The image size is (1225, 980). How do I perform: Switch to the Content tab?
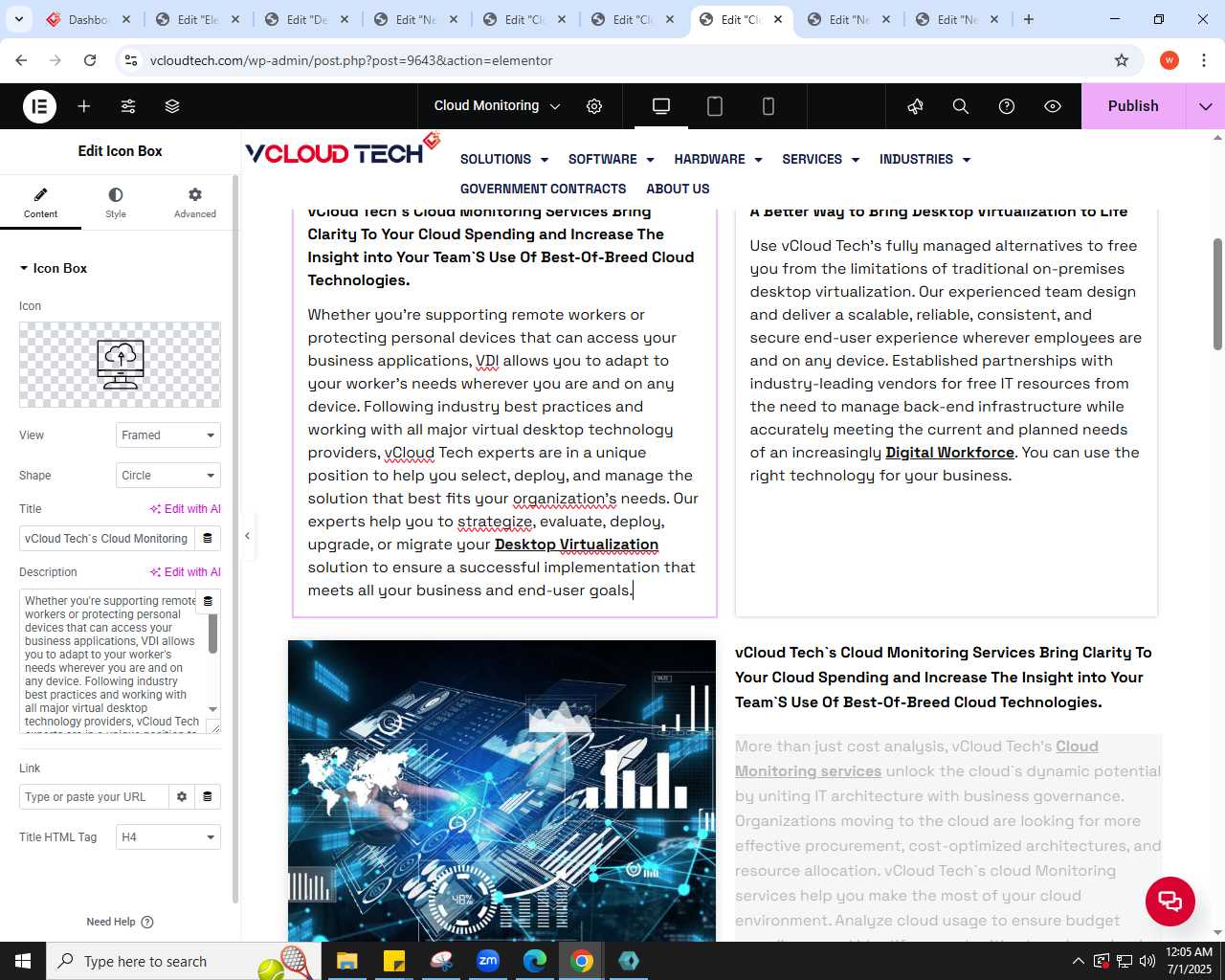[40, 203]
